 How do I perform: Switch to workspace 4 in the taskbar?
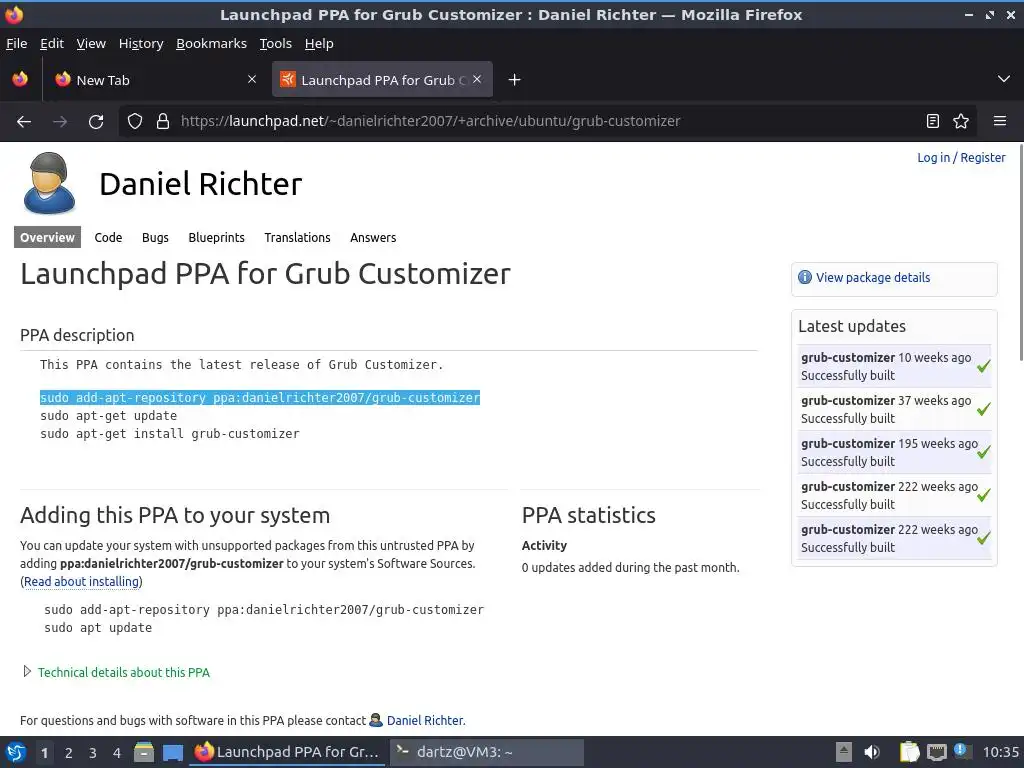(x=117, y=753)
